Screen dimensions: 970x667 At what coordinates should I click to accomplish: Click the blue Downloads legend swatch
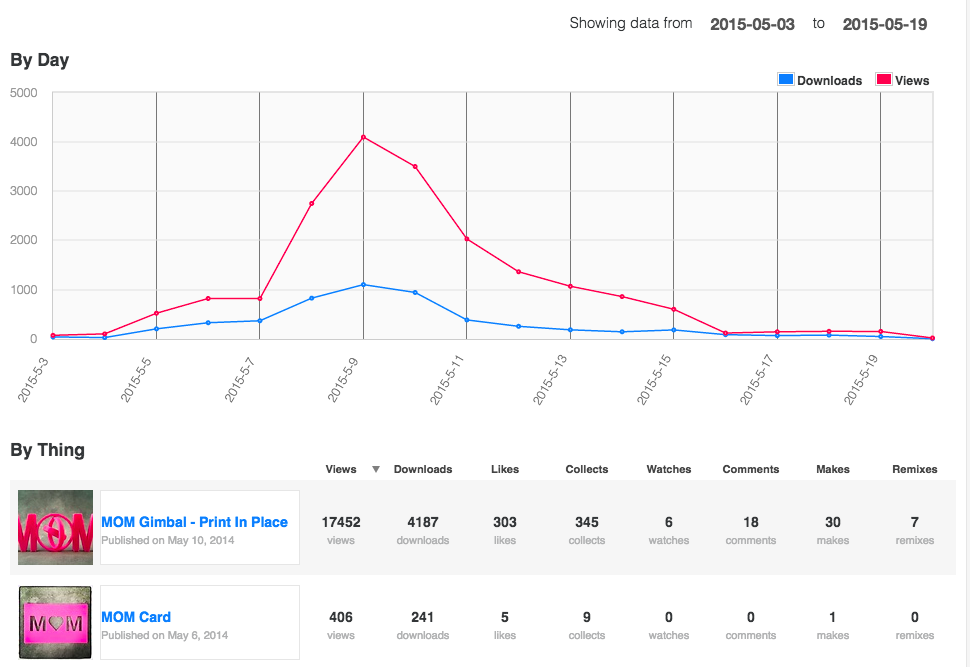click(x=786, y=80)
